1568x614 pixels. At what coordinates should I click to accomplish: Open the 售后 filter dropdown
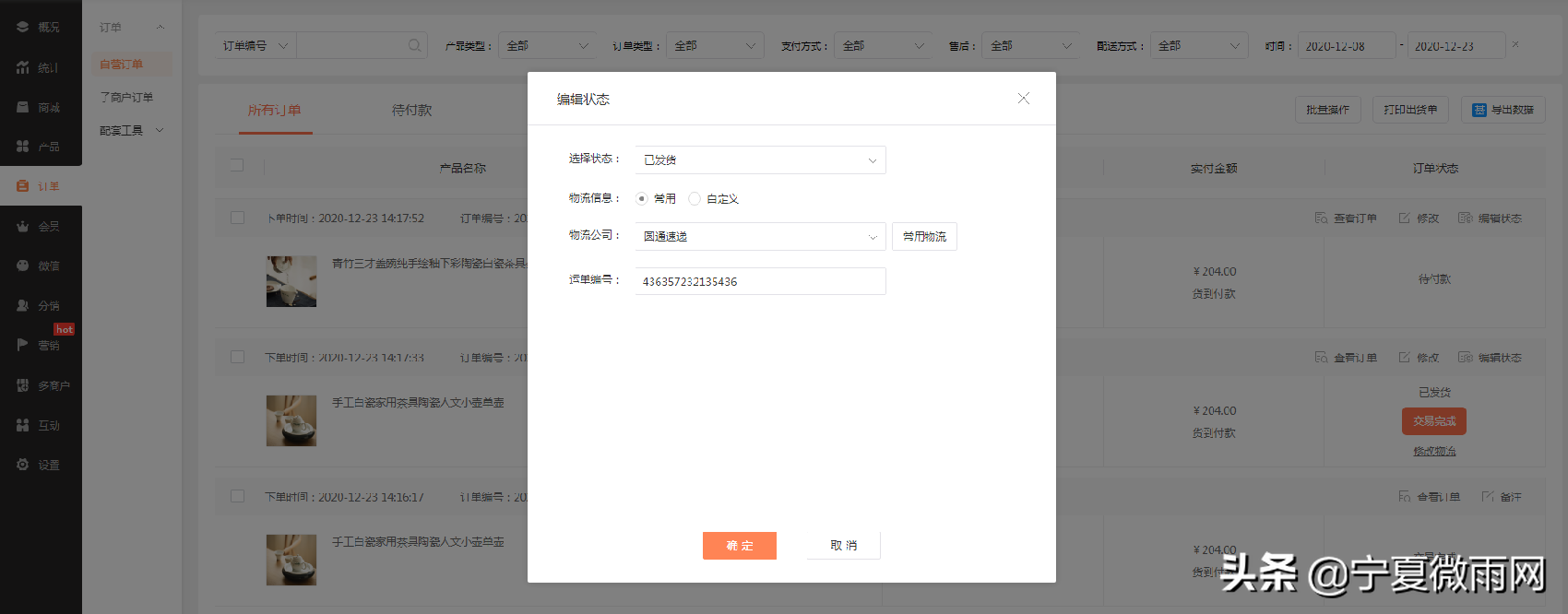1031,45
